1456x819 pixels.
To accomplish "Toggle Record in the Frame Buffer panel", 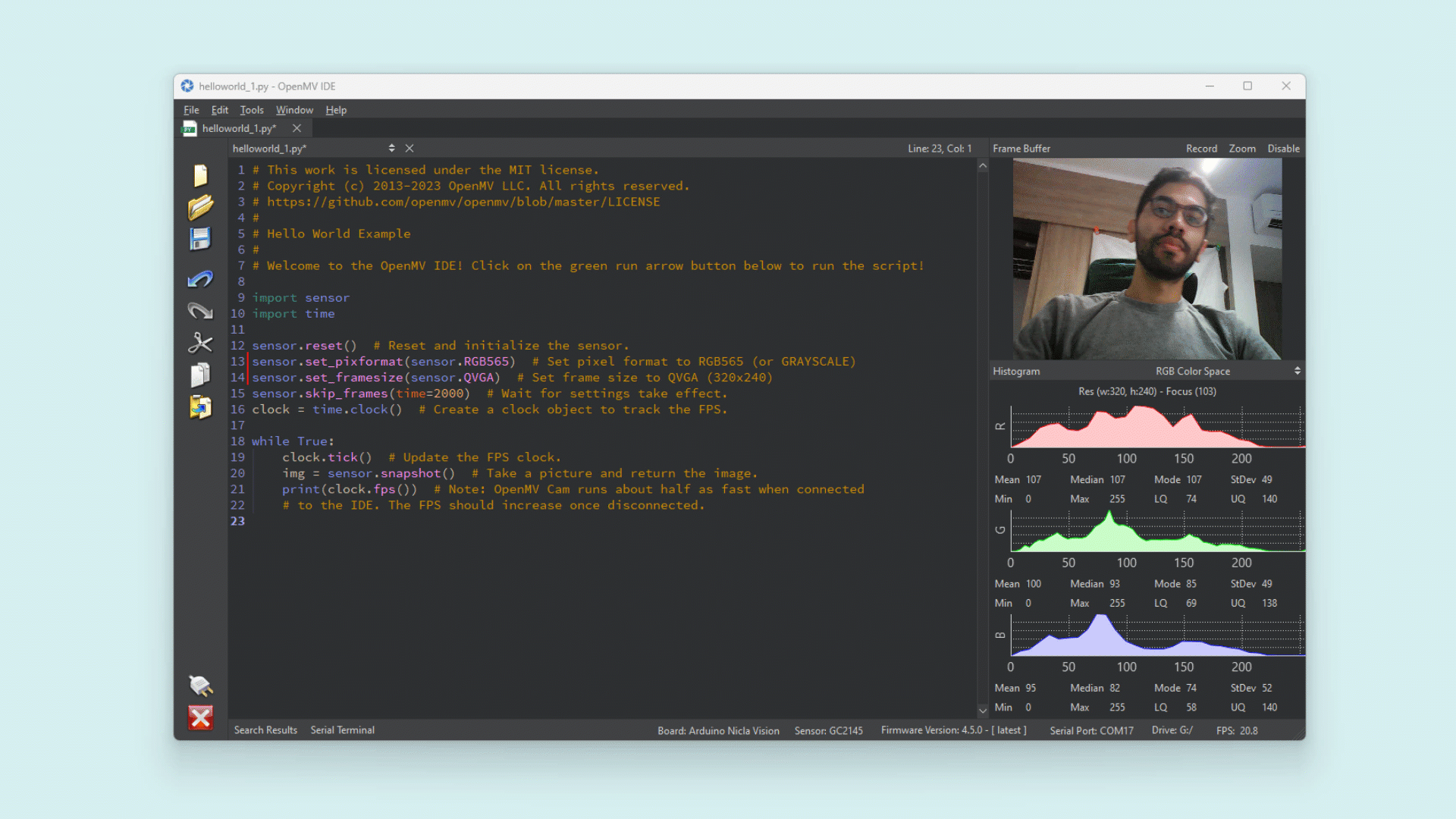I will pos(1201,148).
